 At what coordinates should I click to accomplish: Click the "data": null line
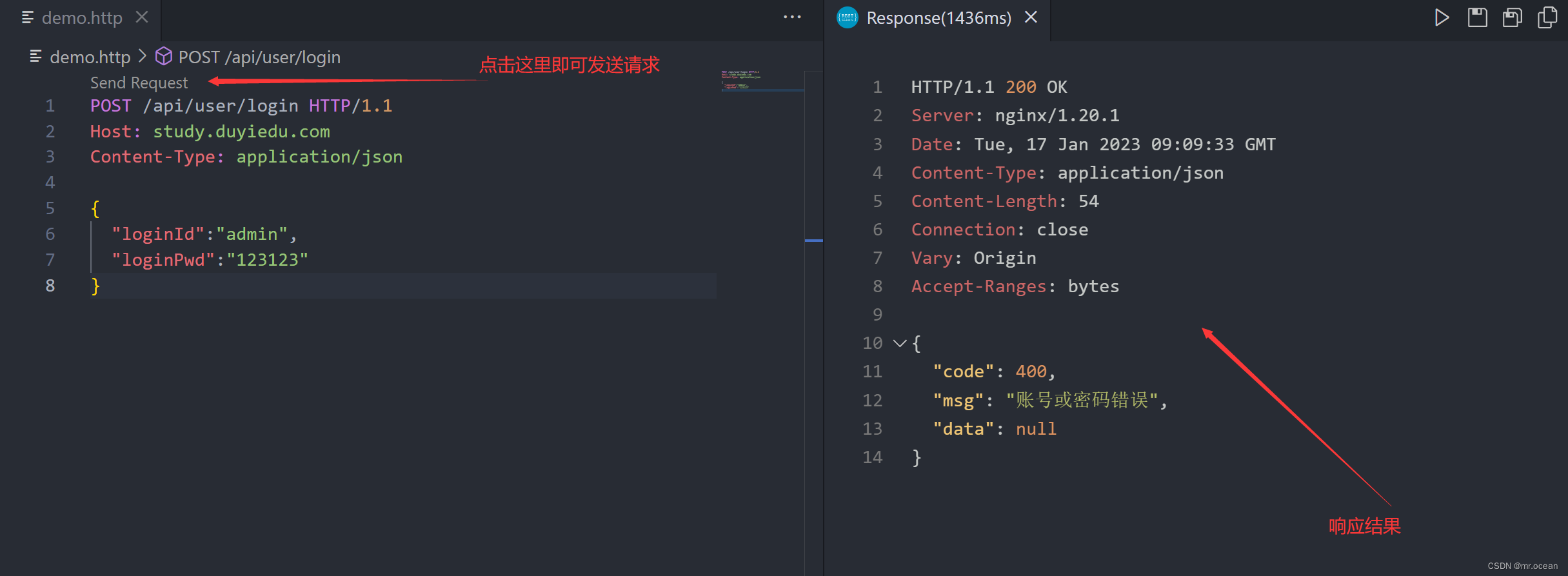click(995, 429)
